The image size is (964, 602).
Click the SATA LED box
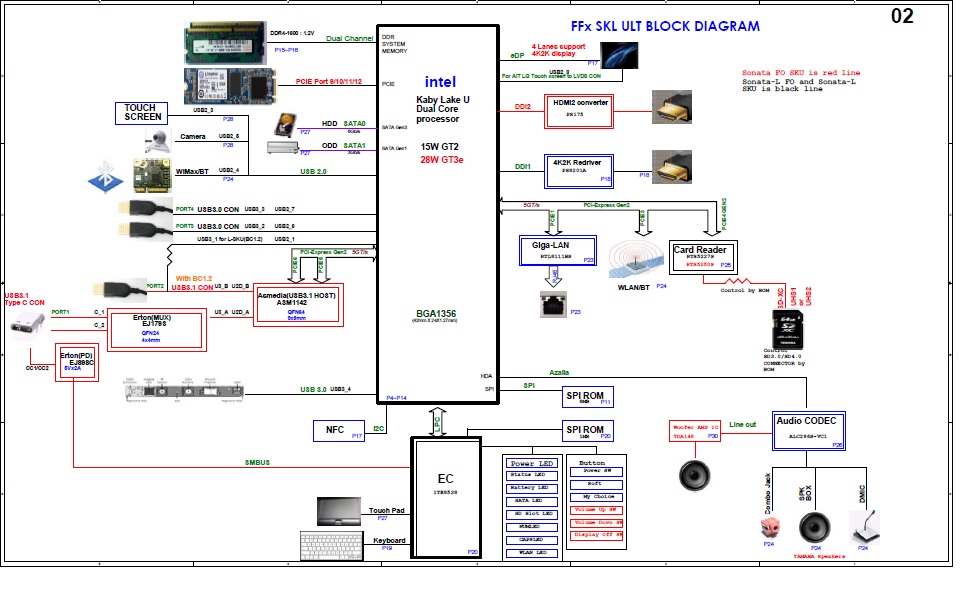pyautogui.click(x=532, y=501)
